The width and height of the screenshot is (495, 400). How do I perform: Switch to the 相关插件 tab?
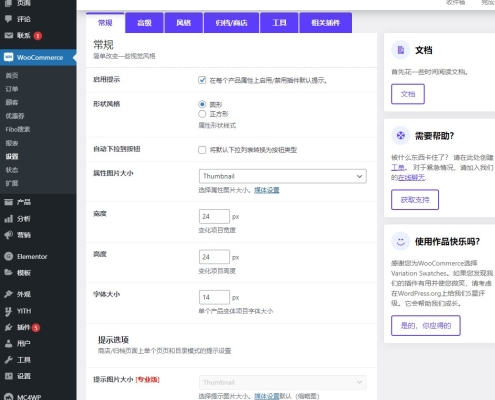pyautogui.click(x=326, y=23)
